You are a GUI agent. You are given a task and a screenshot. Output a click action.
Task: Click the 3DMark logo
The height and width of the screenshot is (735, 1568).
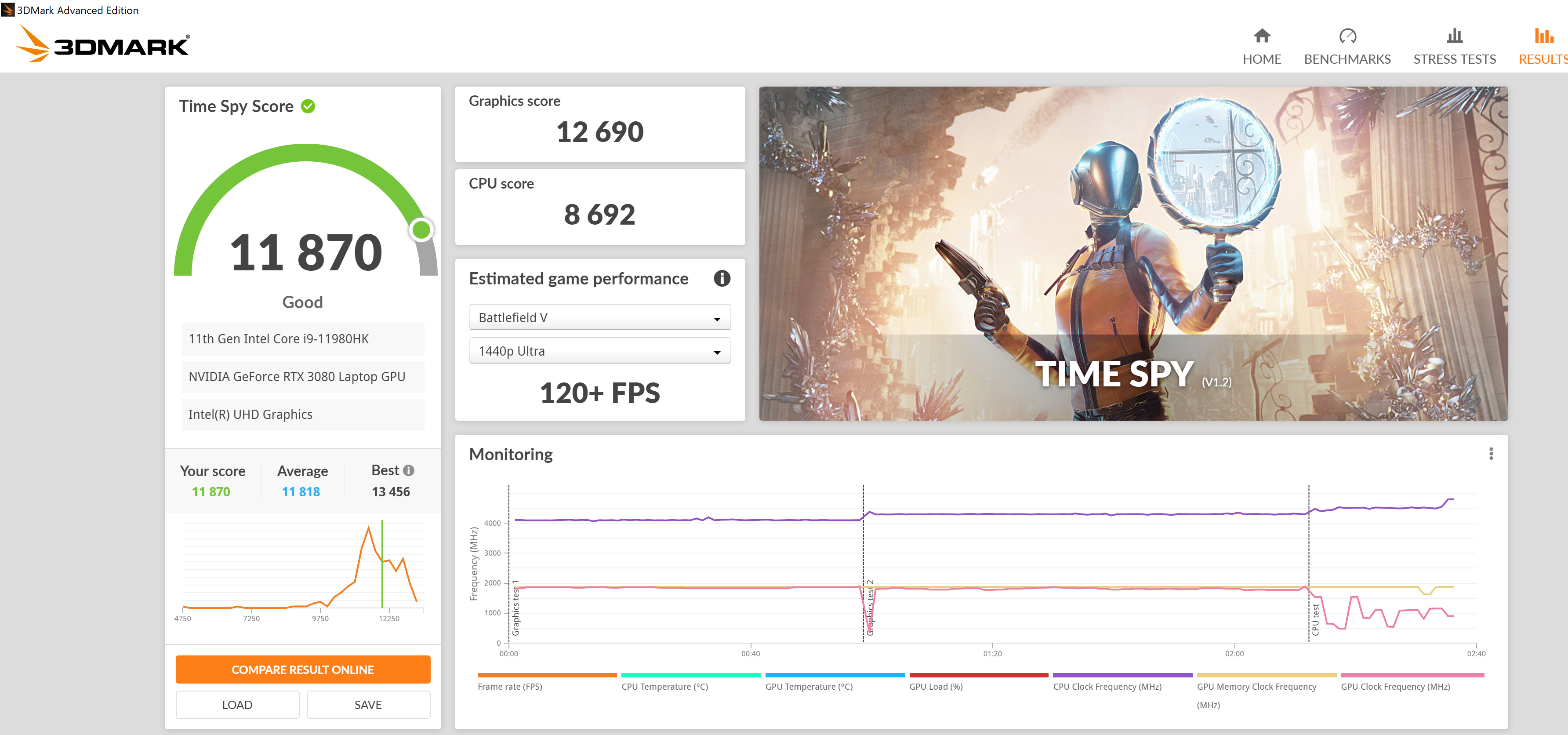[x=102, y=44]
